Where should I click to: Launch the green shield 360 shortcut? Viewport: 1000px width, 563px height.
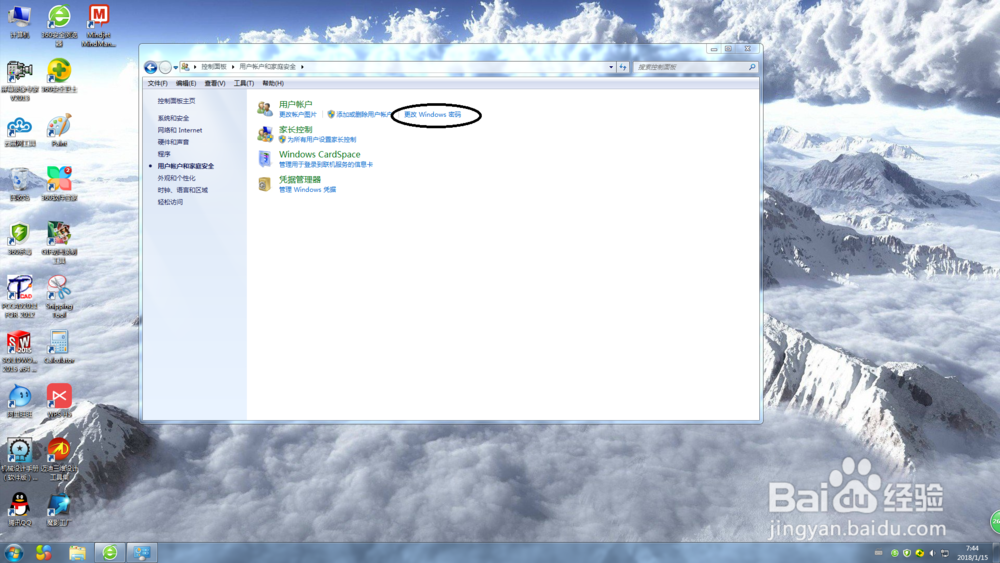click(20, 239)
